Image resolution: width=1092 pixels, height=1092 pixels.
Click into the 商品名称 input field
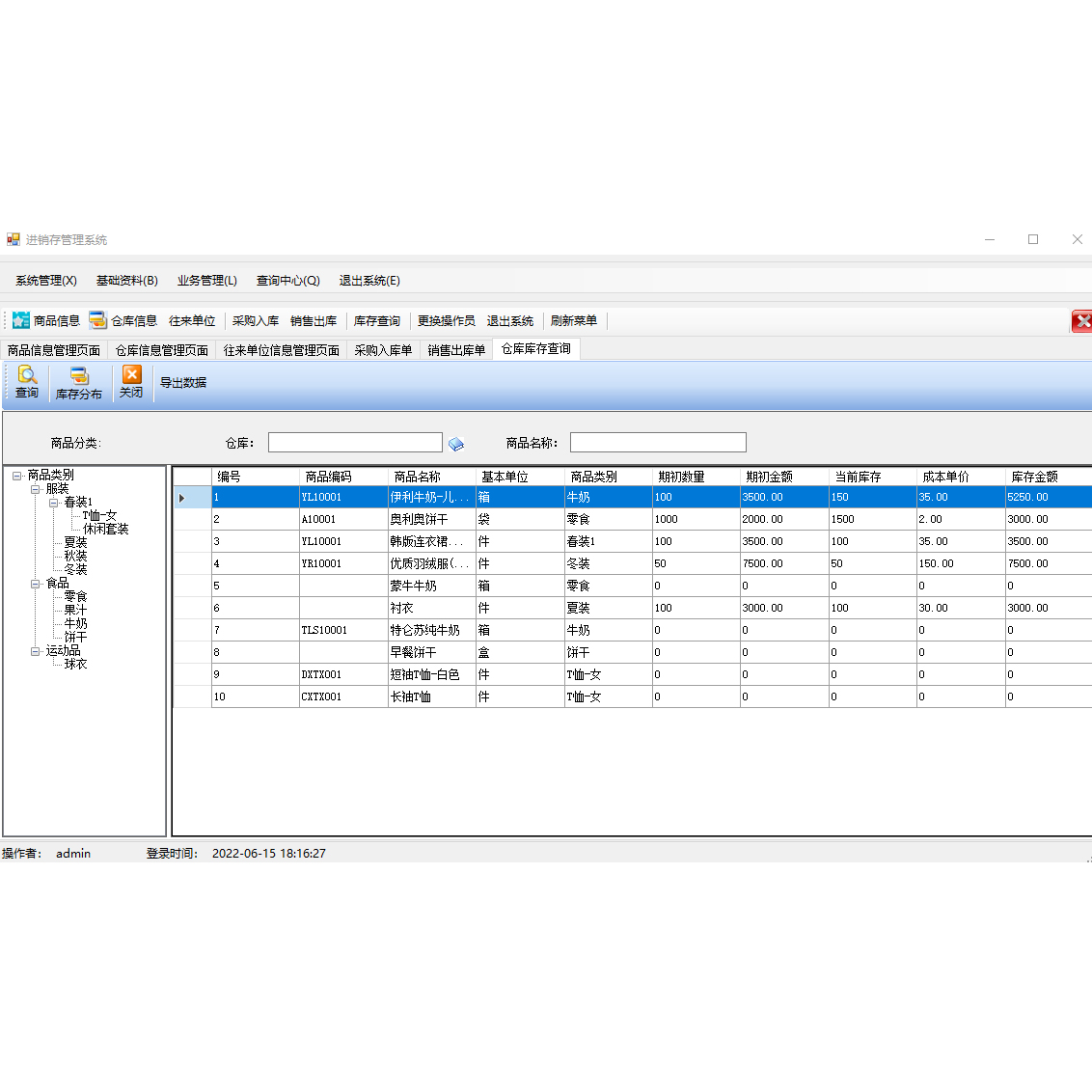pyautogui.click(x=658, y=443)
